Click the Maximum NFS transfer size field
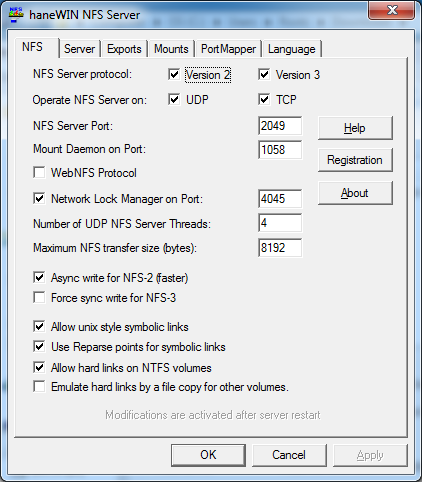Screen dimensions: 422x482 click(280, 248)
